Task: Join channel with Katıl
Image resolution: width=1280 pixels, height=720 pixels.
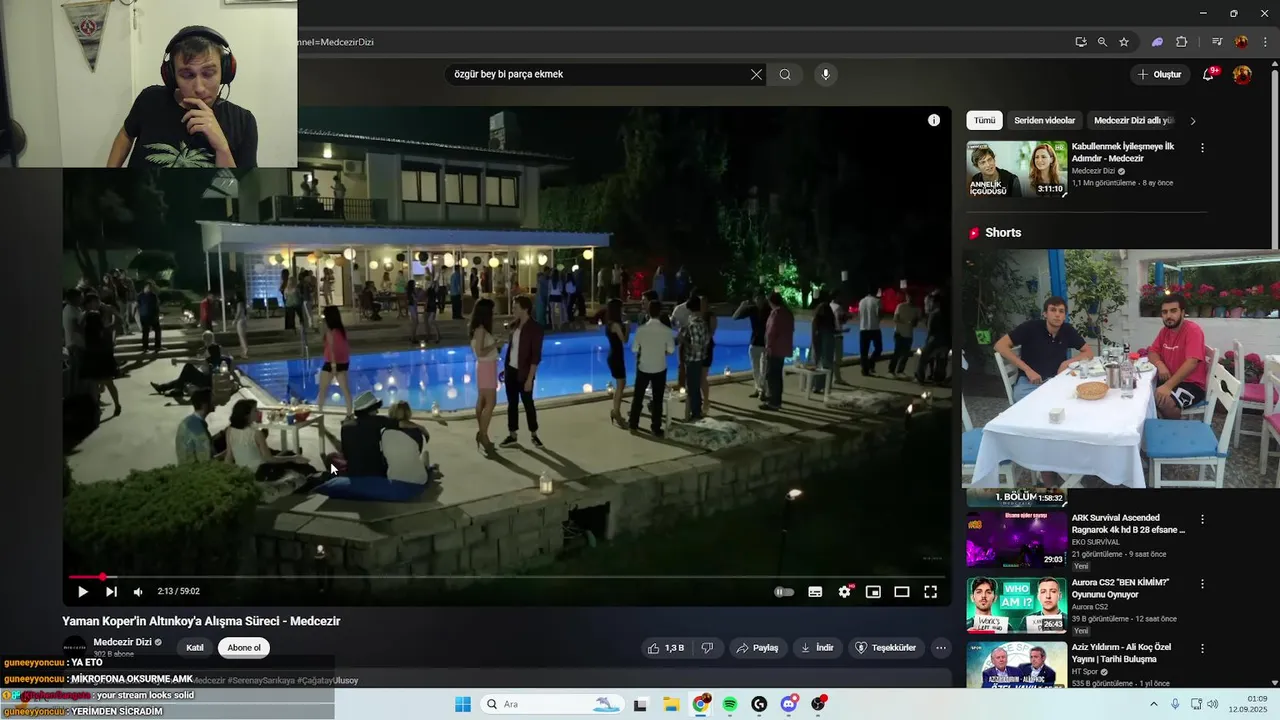Action: tap(195, 648)
